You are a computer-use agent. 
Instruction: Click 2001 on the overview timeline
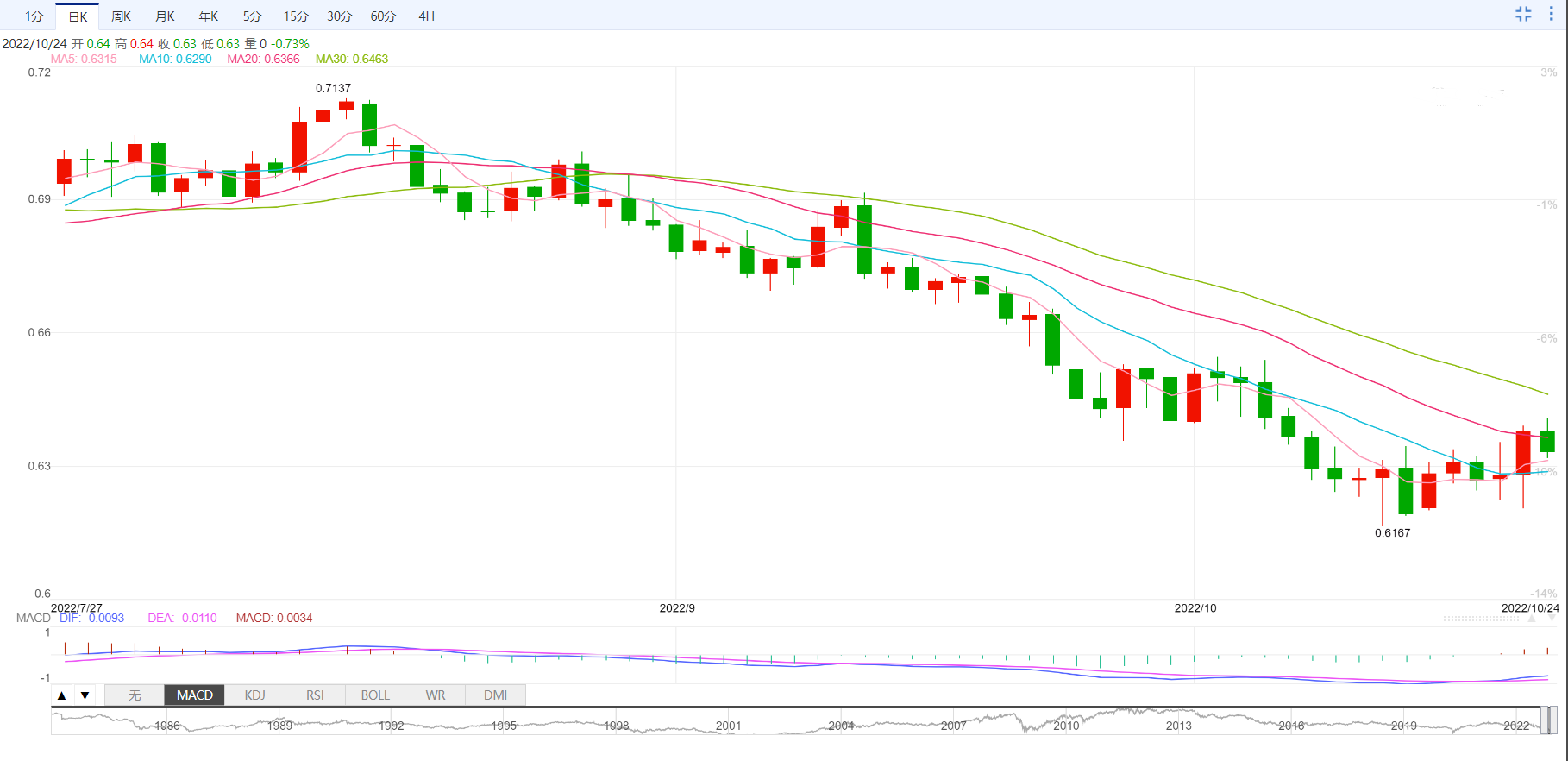[729, 726]
